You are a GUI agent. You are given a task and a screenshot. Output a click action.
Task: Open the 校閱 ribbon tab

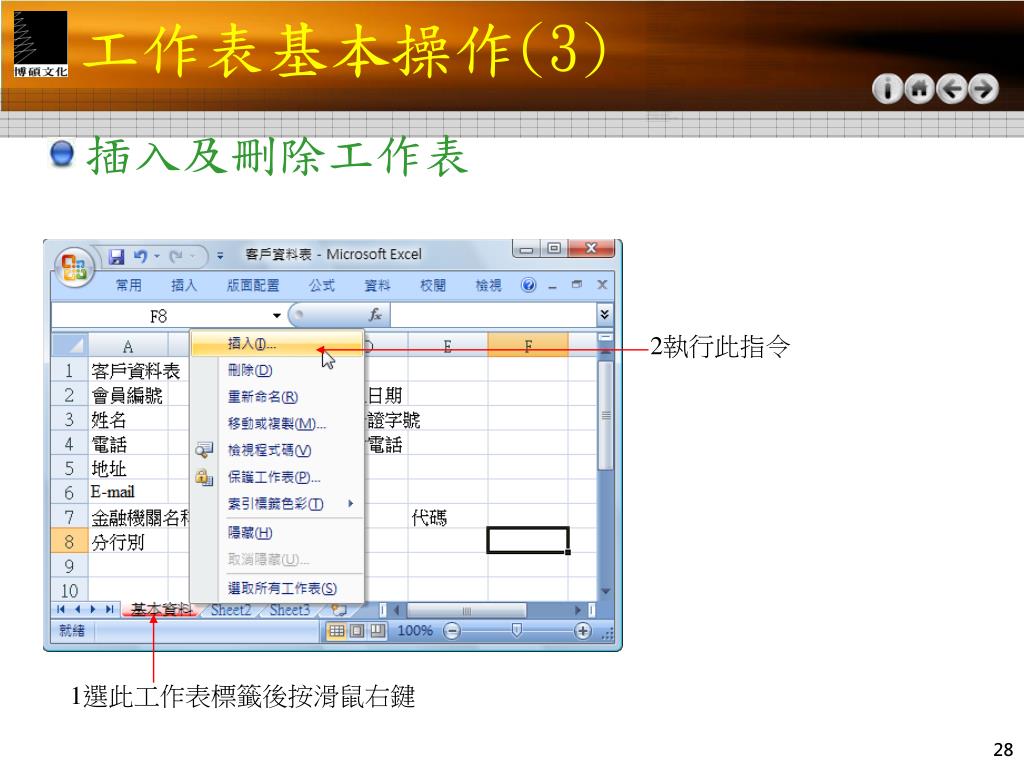(x=432, y=285)
